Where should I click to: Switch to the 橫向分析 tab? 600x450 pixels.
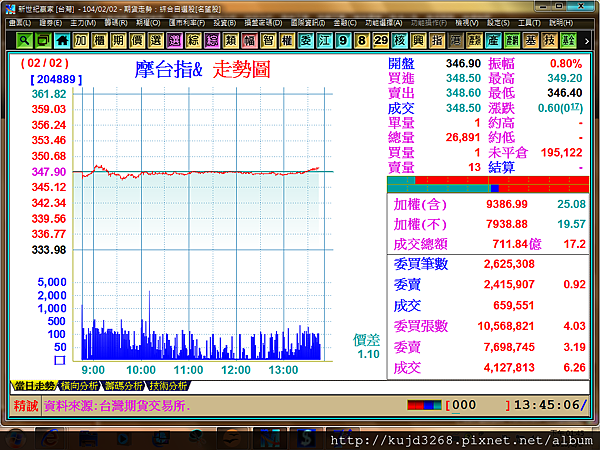pos(79,386)
